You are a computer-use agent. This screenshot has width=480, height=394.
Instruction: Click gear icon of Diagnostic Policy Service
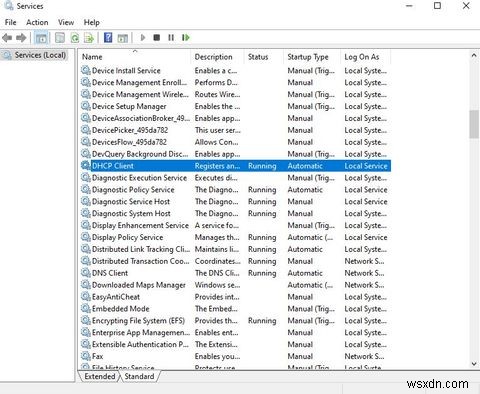(86, 189)
